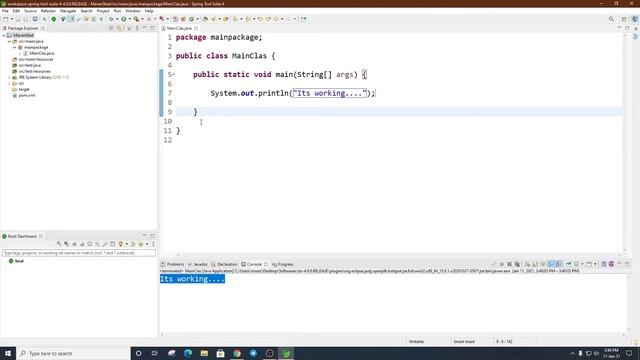Click the green Boot Dashboard toolbar icon

click(53, 19)
